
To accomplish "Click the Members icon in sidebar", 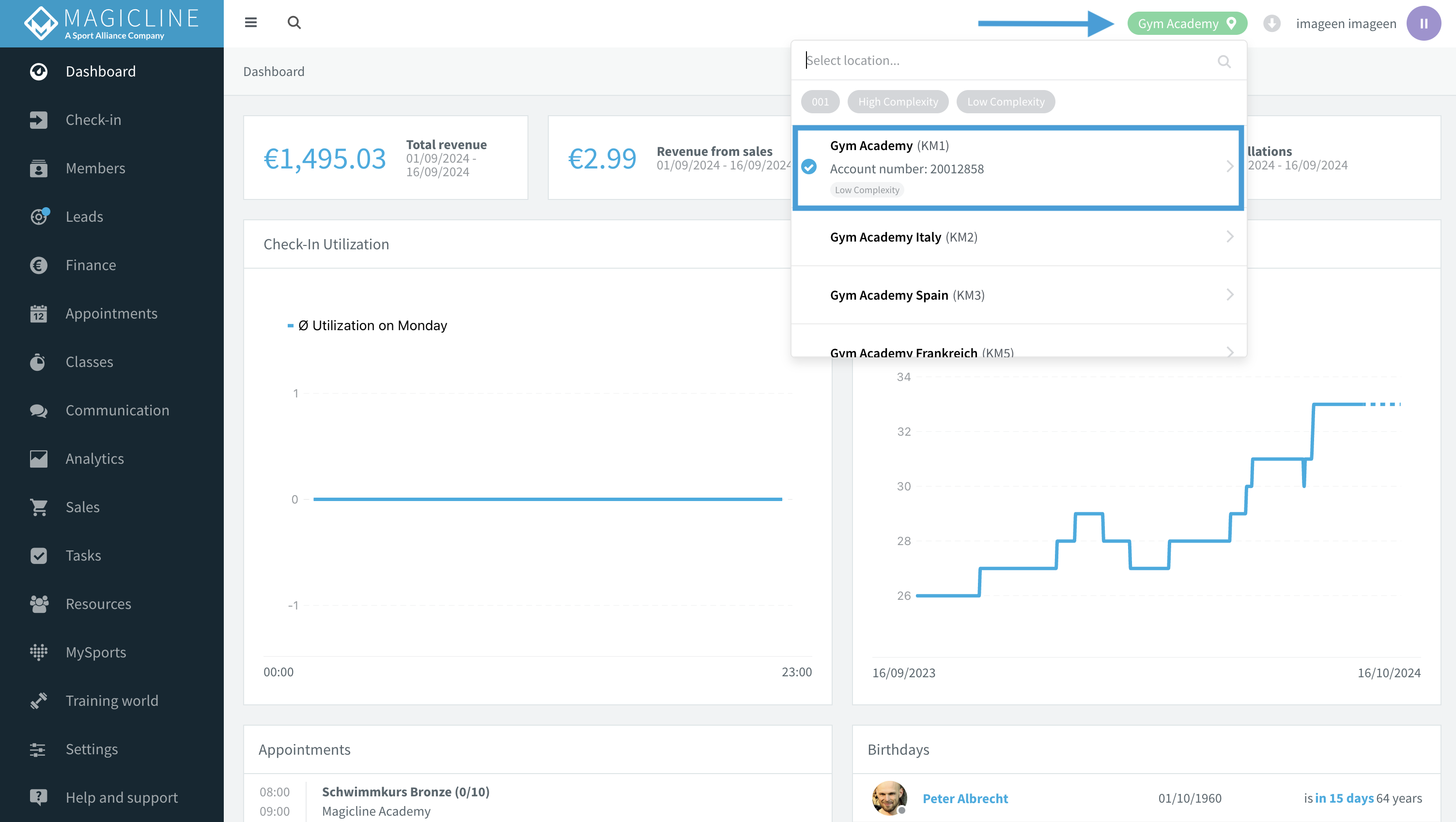I will pyautogui.click(x=38, y=168).
